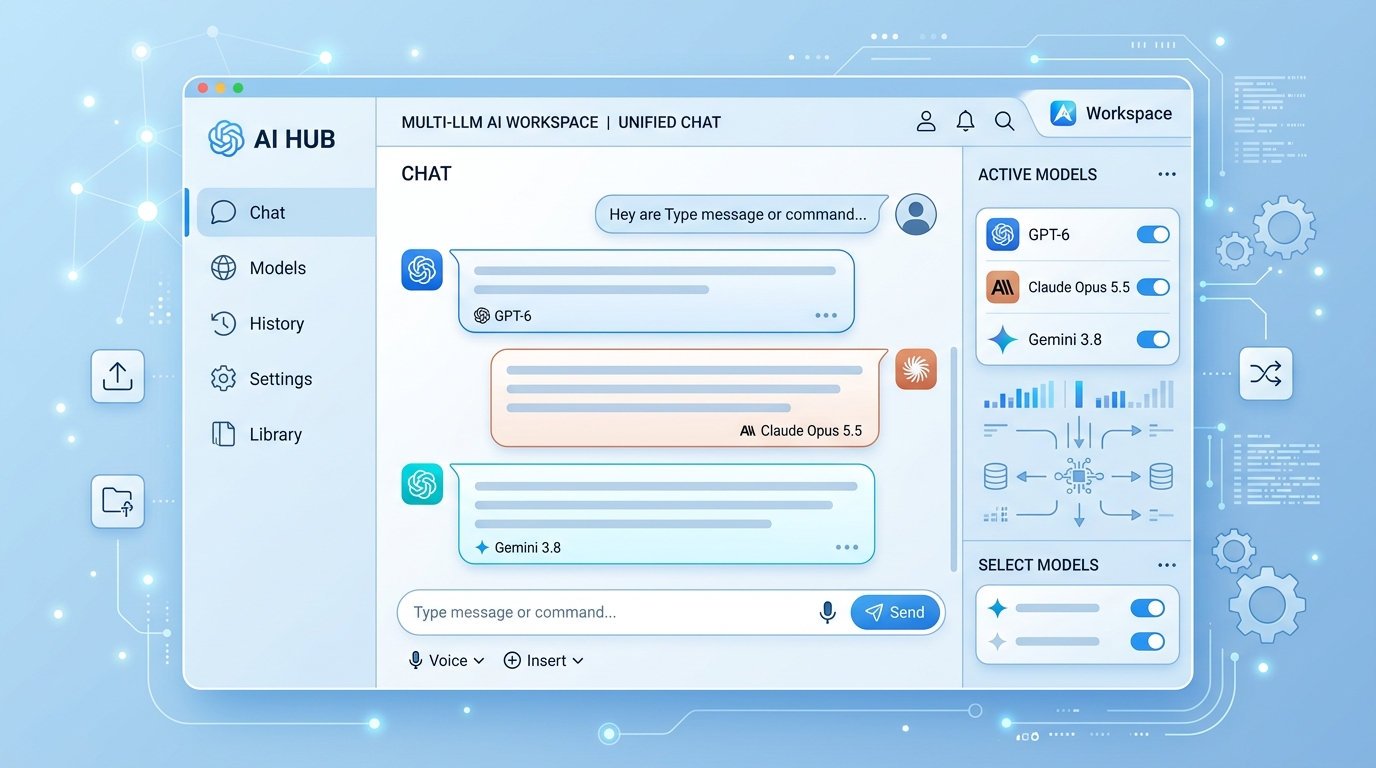The height and width of the screenshot is (768, 1376).
Task: Click the orange Claude avatar beside its reply
Action: [x=916, y=369]
